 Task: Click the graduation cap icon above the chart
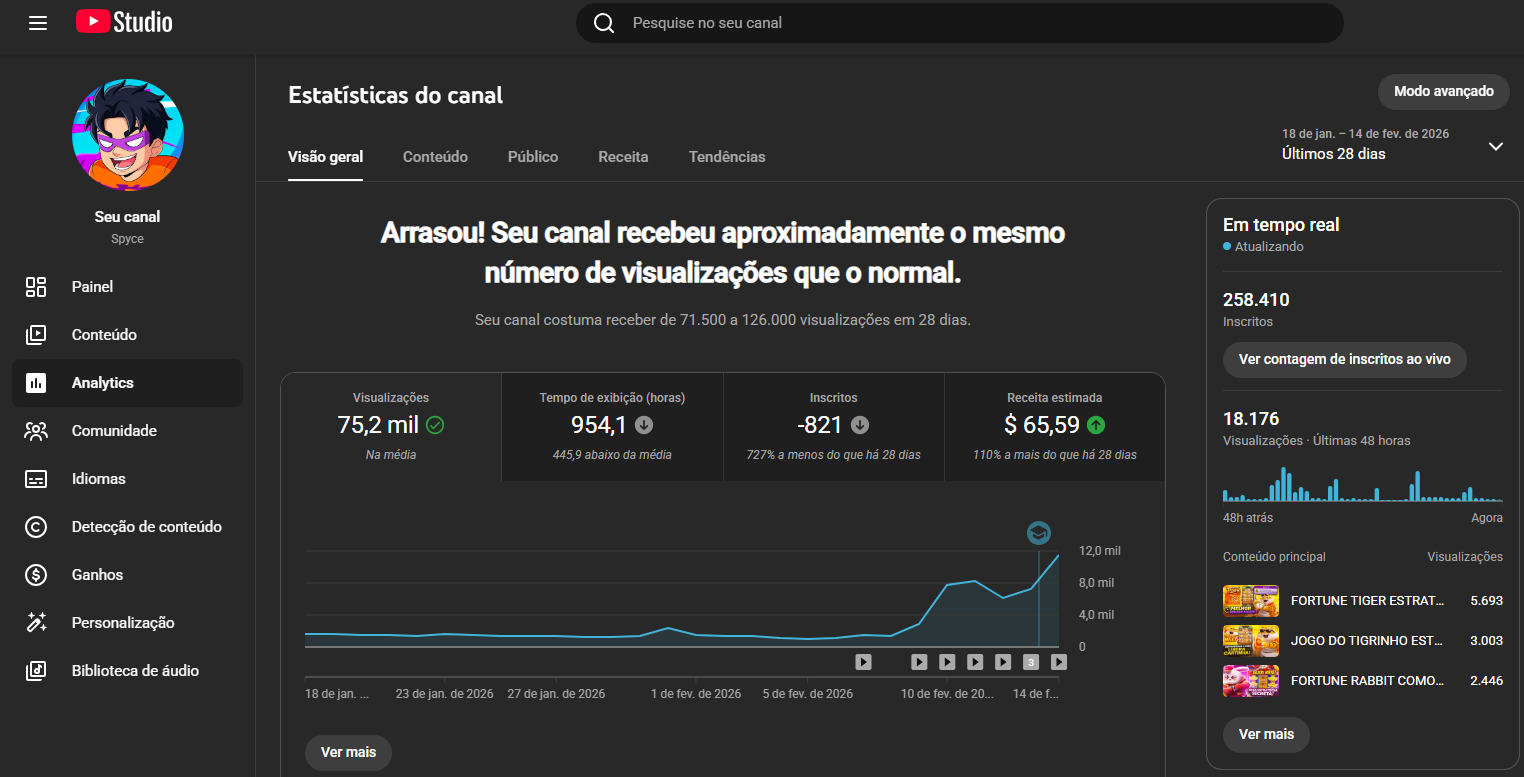tap(1039, 533)
